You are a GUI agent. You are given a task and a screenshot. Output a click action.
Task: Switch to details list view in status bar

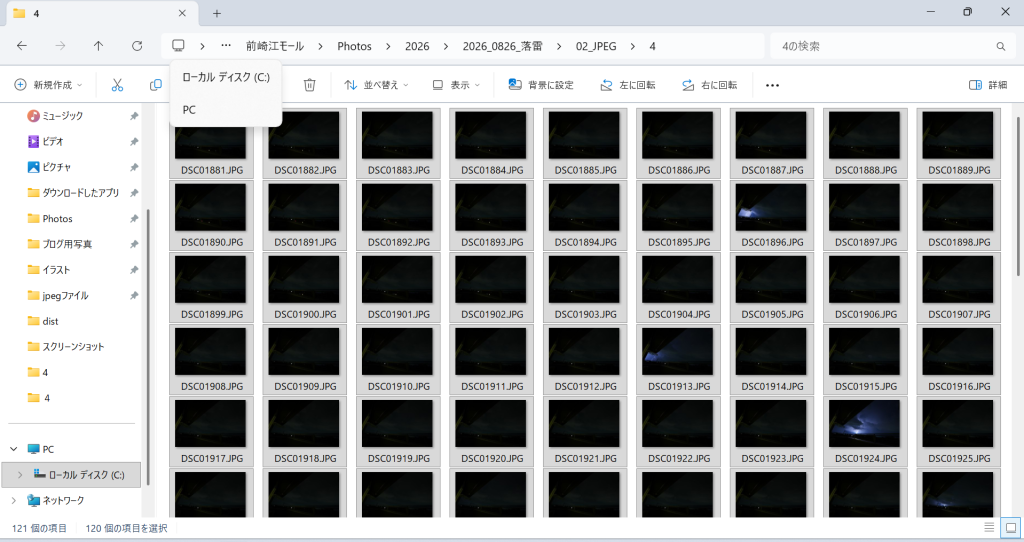point(989,528)
